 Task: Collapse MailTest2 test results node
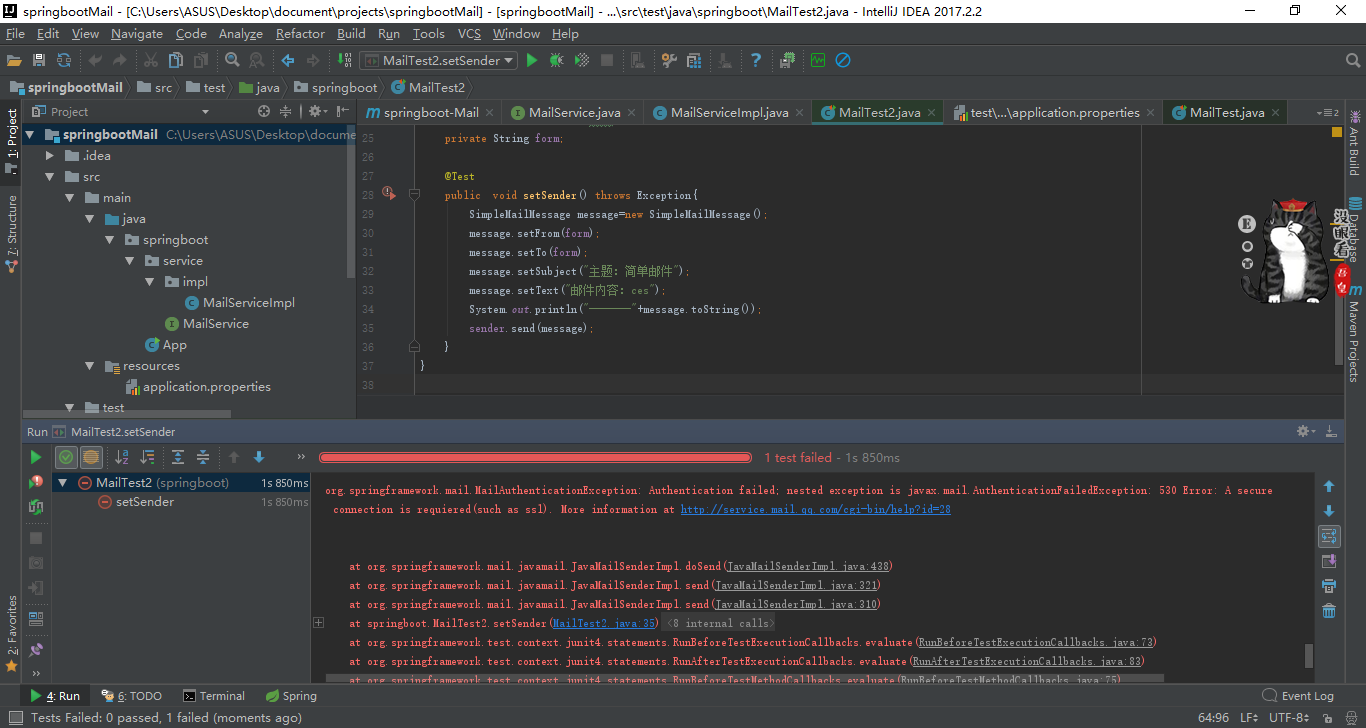[62, 482]
